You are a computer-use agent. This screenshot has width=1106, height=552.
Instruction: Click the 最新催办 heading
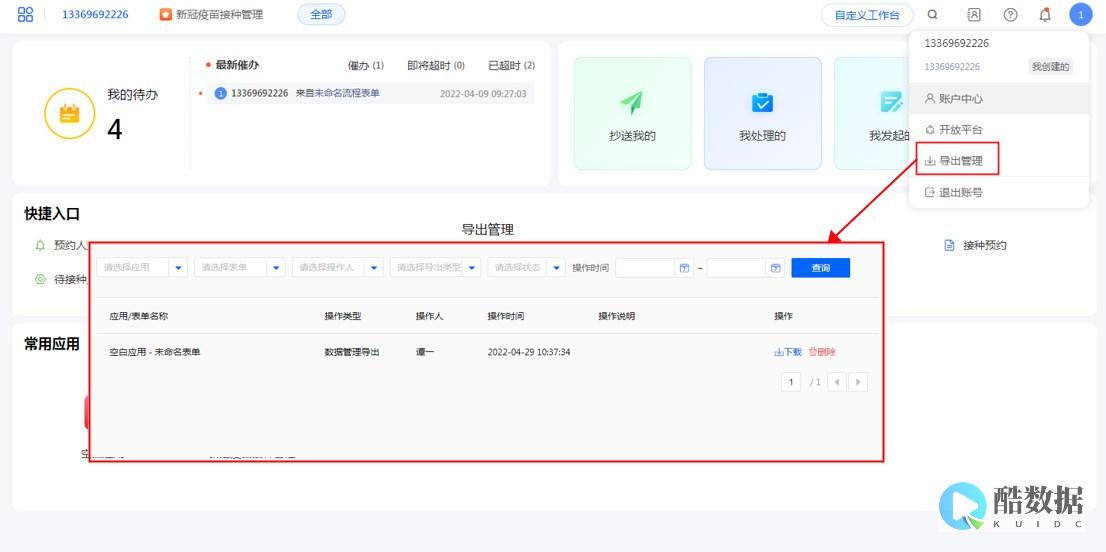pos(237,65)
